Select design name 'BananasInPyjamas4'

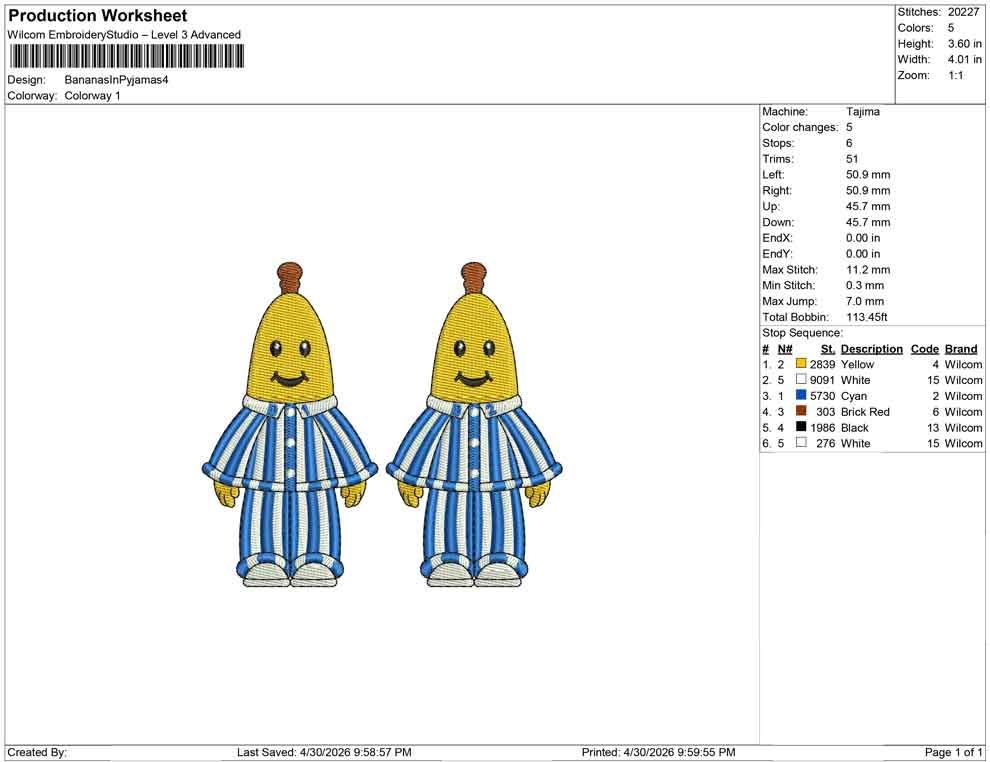(x=116, y=80)
